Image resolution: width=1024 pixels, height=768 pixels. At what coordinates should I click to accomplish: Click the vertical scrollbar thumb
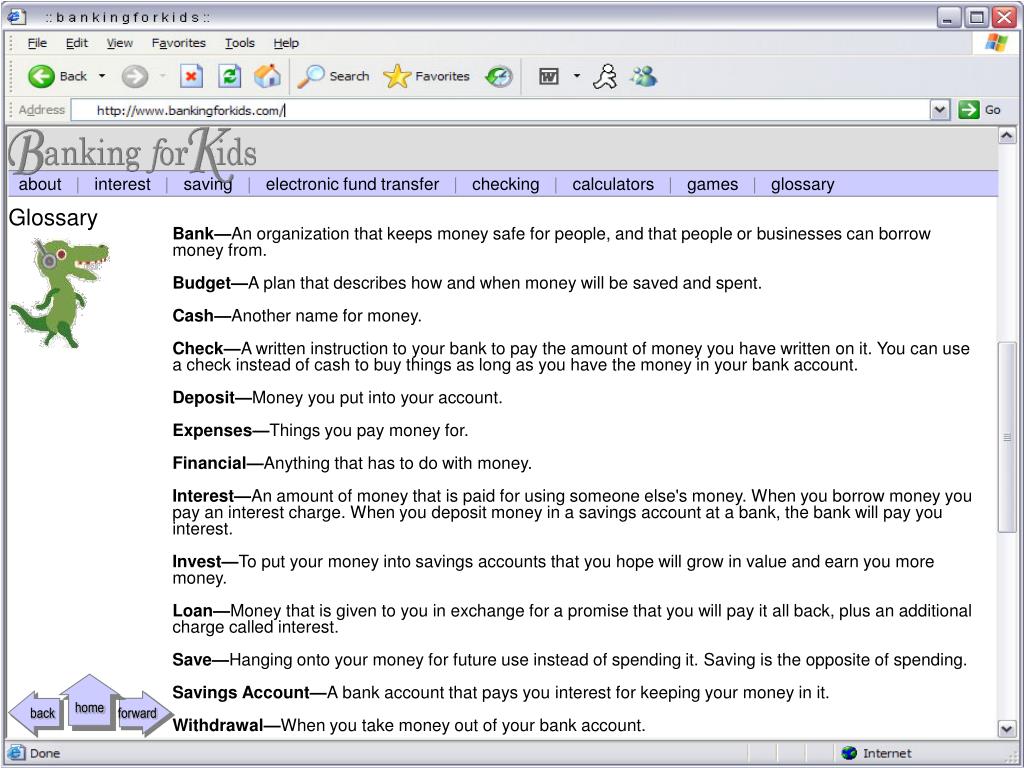pos(1006,436)
